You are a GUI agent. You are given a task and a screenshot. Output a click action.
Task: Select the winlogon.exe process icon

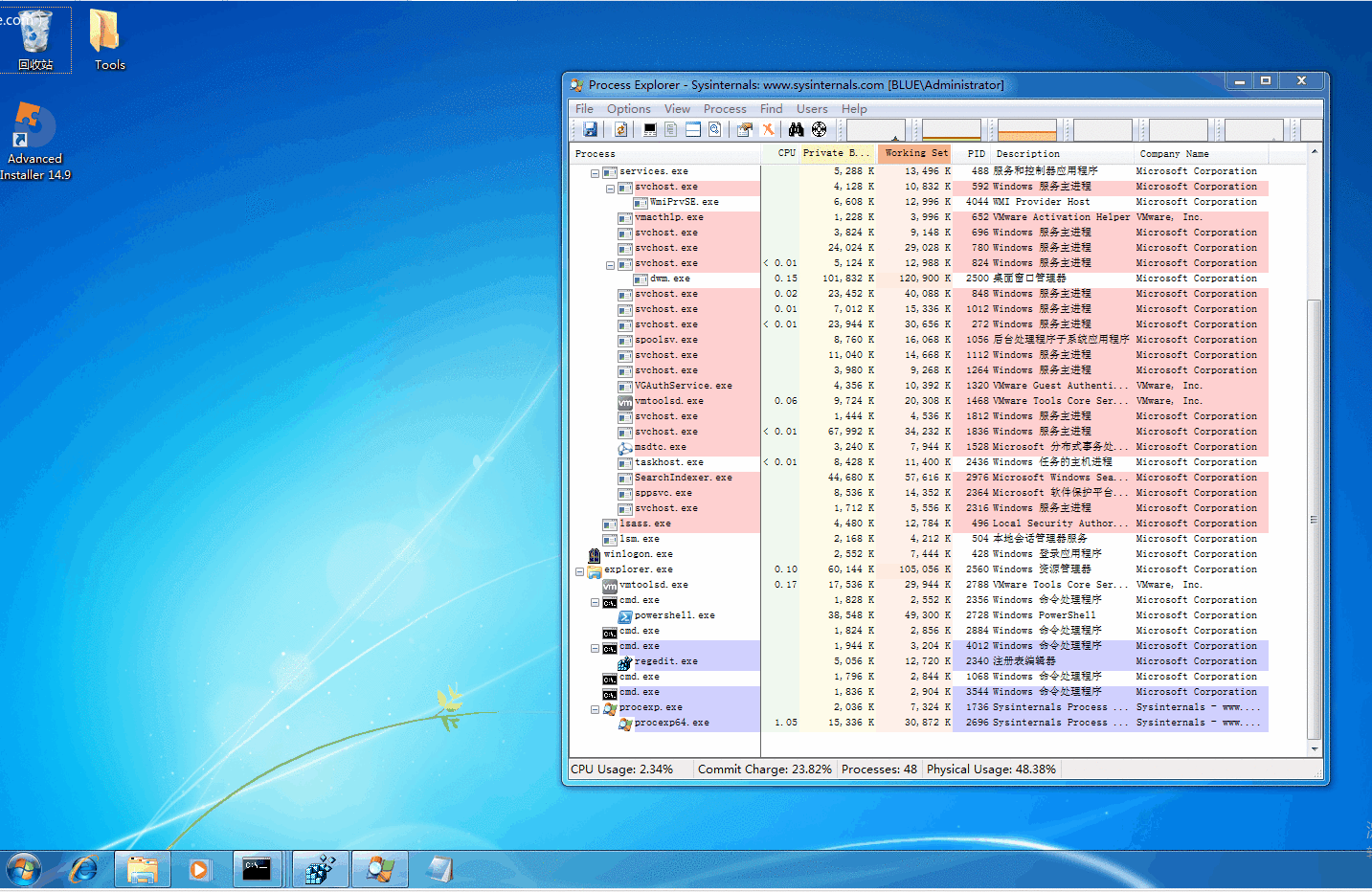point(595,554)
